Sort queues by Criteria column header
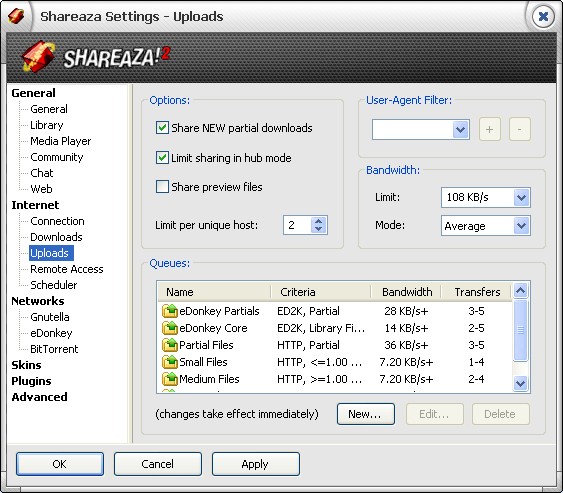563x493 pixels. click(x=321, y=292)
